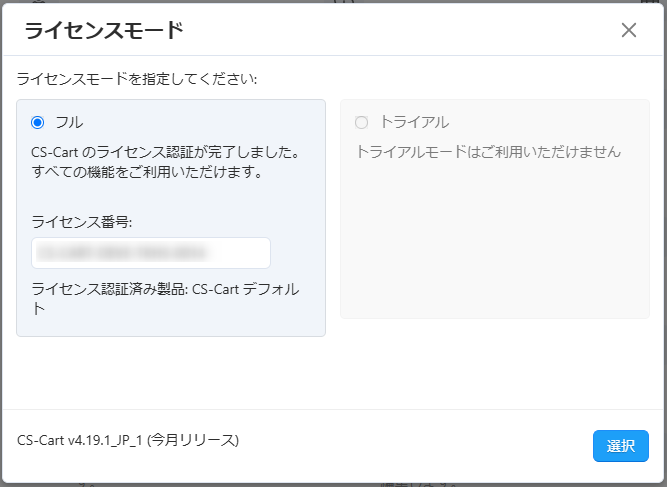Image resolution: width=667 pixels, height=487 pixels.
Task: Click the ライセンス番号: field label
Action: pos(82,221)
